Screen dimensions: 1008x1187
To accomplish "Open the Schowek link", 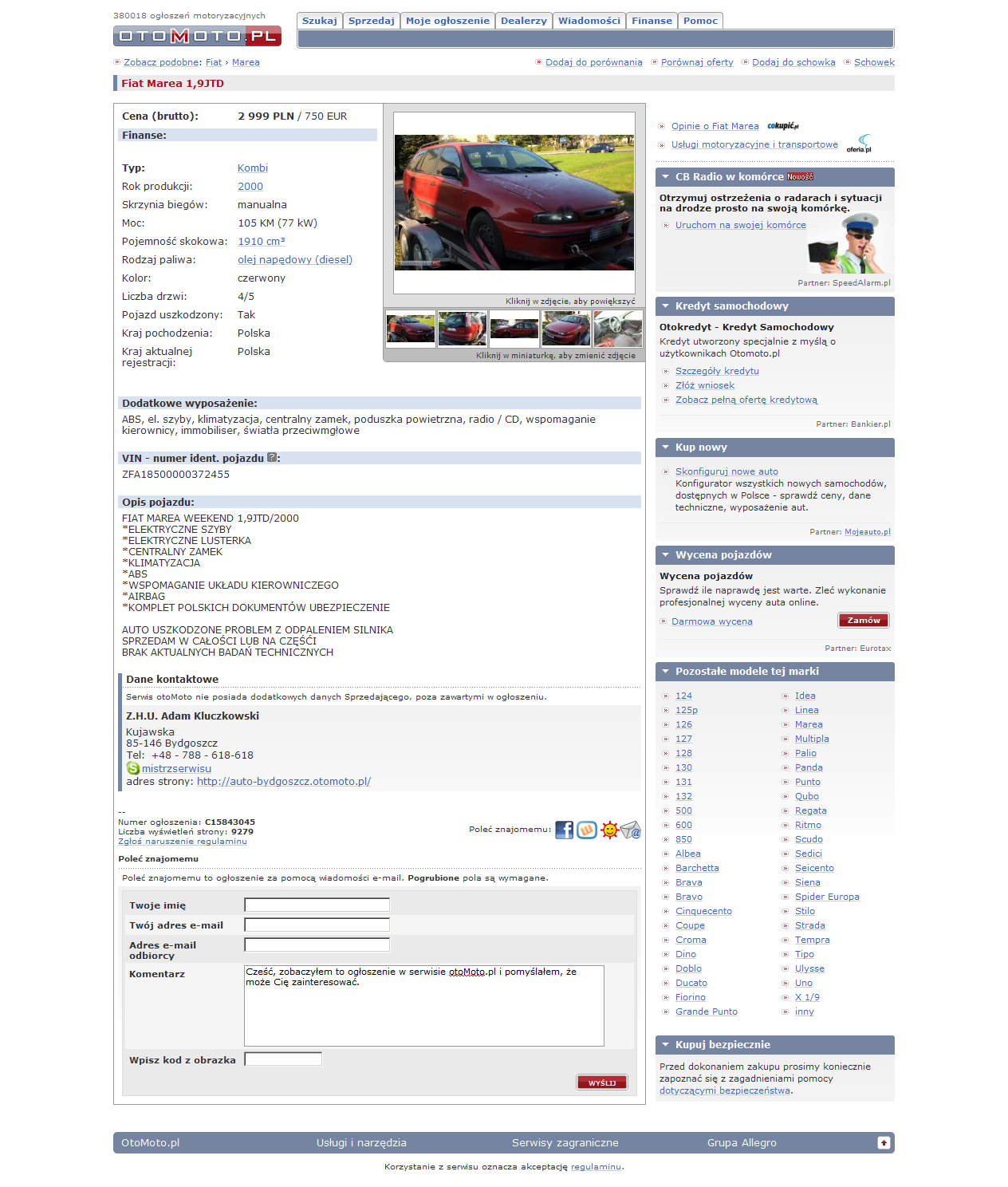I will click(874, 62).
